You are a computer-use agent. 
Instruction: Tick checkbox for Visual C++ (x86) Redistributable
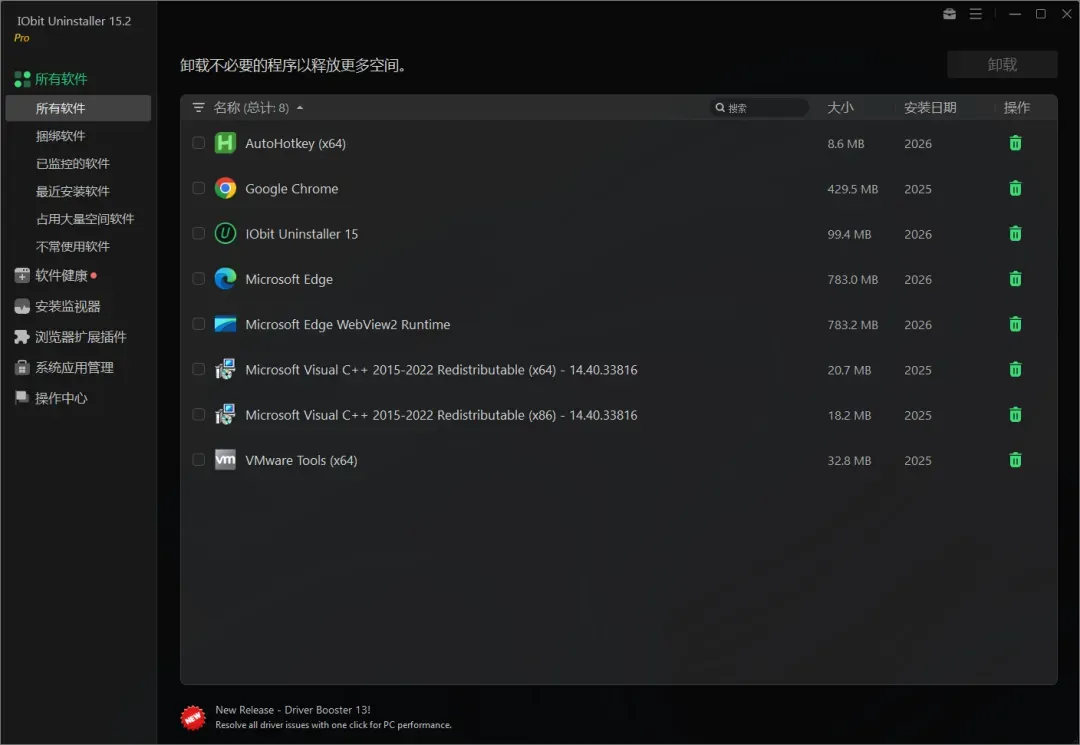(x=198, y=415)
